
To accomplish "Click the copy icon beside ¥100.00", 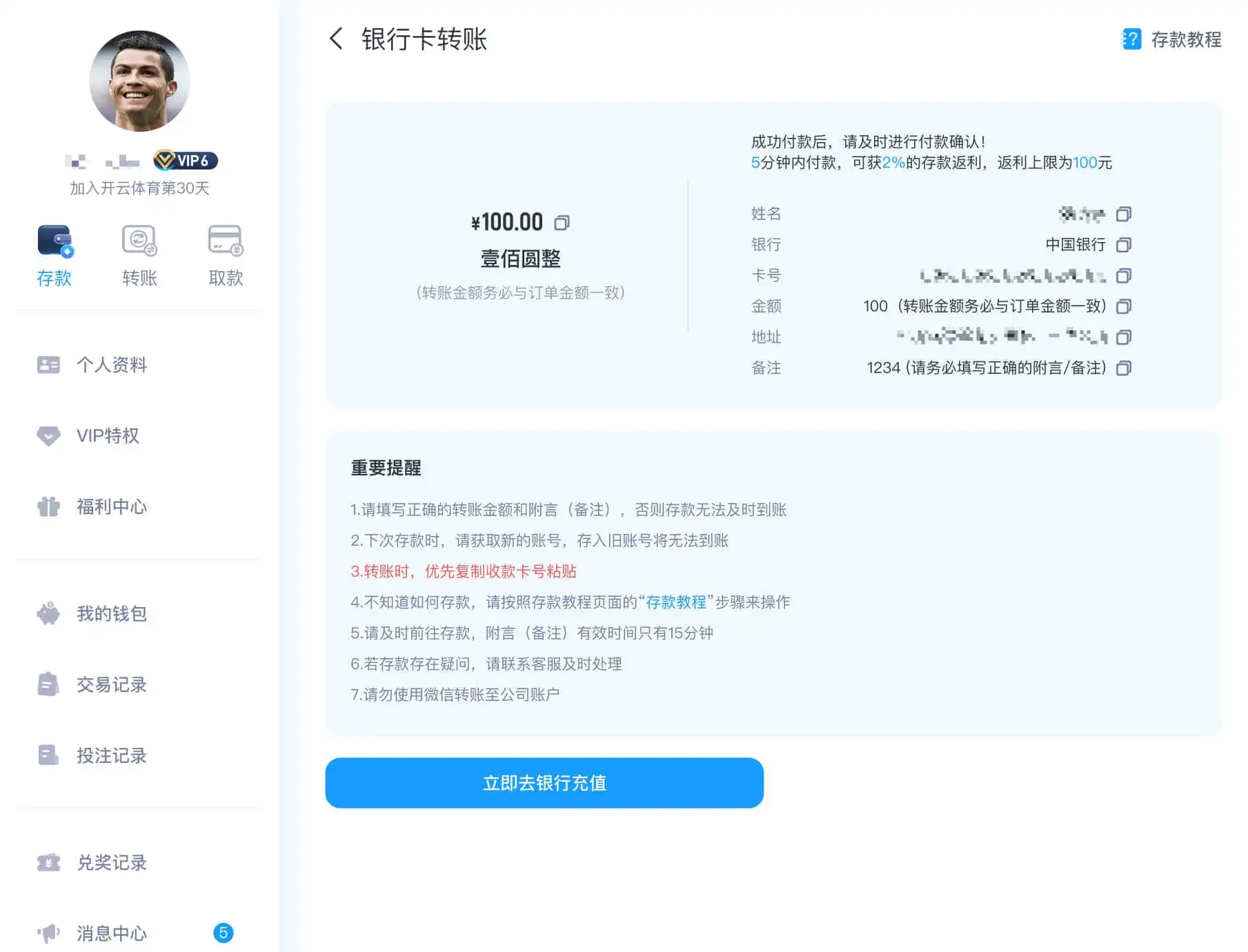I will (x=562, y=222).
